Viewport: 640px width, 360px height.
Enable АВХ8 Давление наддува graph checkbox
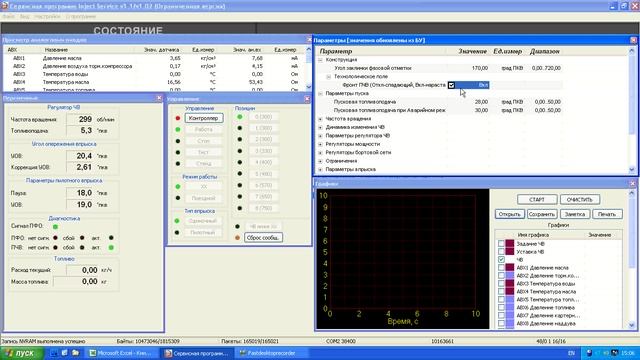(501, 323)
